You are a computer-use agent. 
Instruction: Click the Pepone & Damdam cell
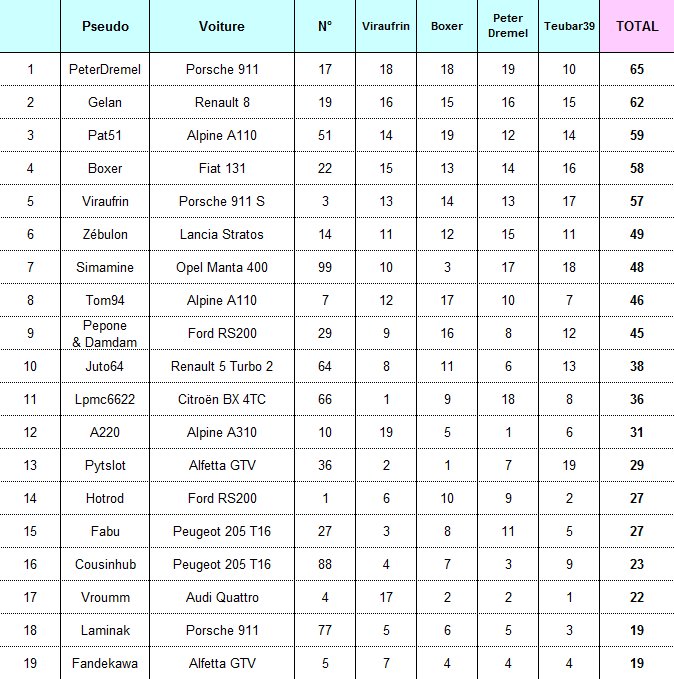(105, 333)
